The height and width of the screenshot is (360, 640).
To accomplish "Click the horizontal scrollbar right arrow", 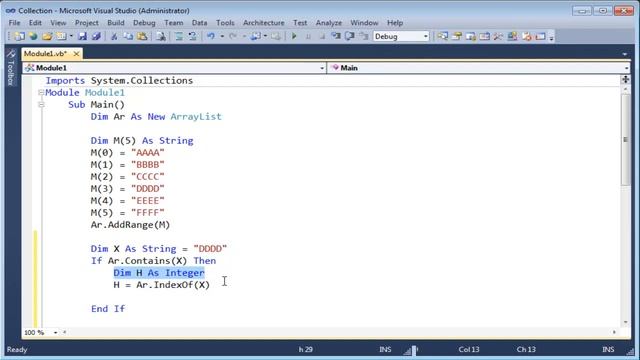I will click(x=614, y=332).
